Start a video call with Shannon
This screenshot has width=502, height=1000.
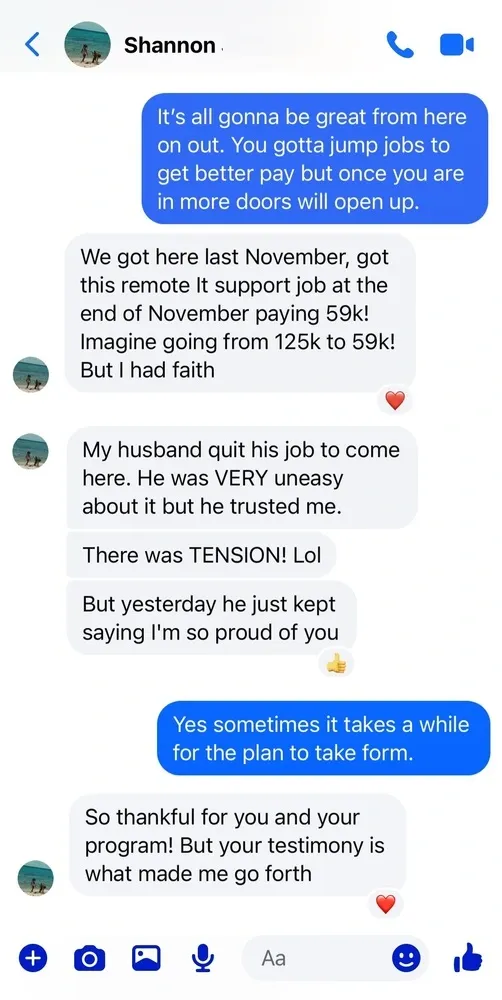457,45
